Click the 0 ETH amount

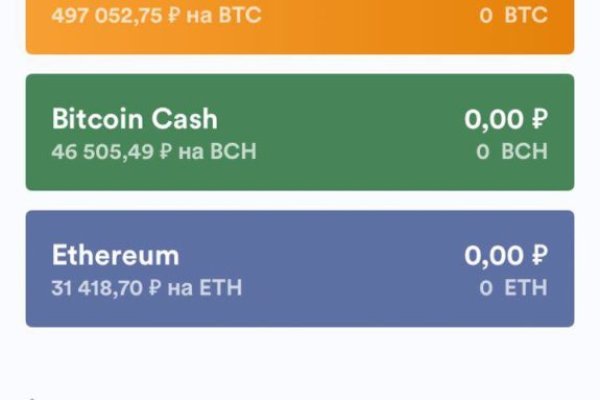[x=513, y=288]
